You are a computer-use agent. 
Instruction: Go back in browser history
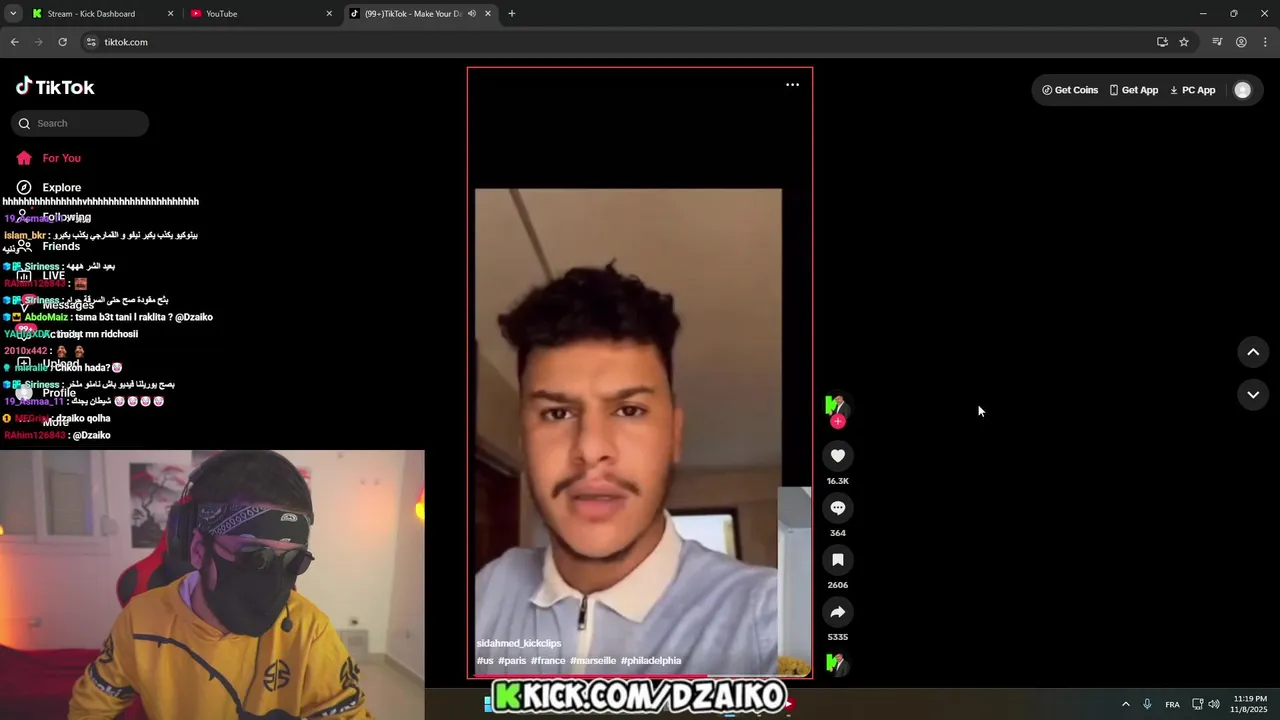[x=14, y=42]
